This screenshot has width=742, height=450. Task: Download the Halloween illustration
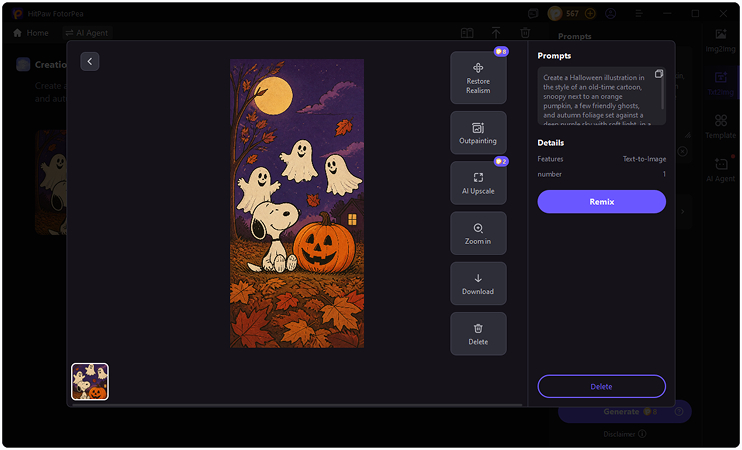point(478,283)
